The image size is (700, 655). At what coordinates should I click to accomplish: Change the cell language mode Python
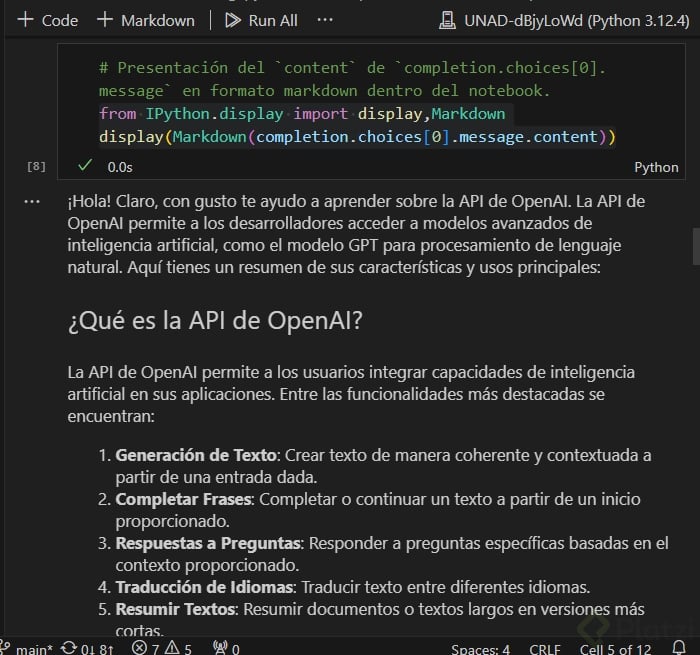[x=656, y=167]
